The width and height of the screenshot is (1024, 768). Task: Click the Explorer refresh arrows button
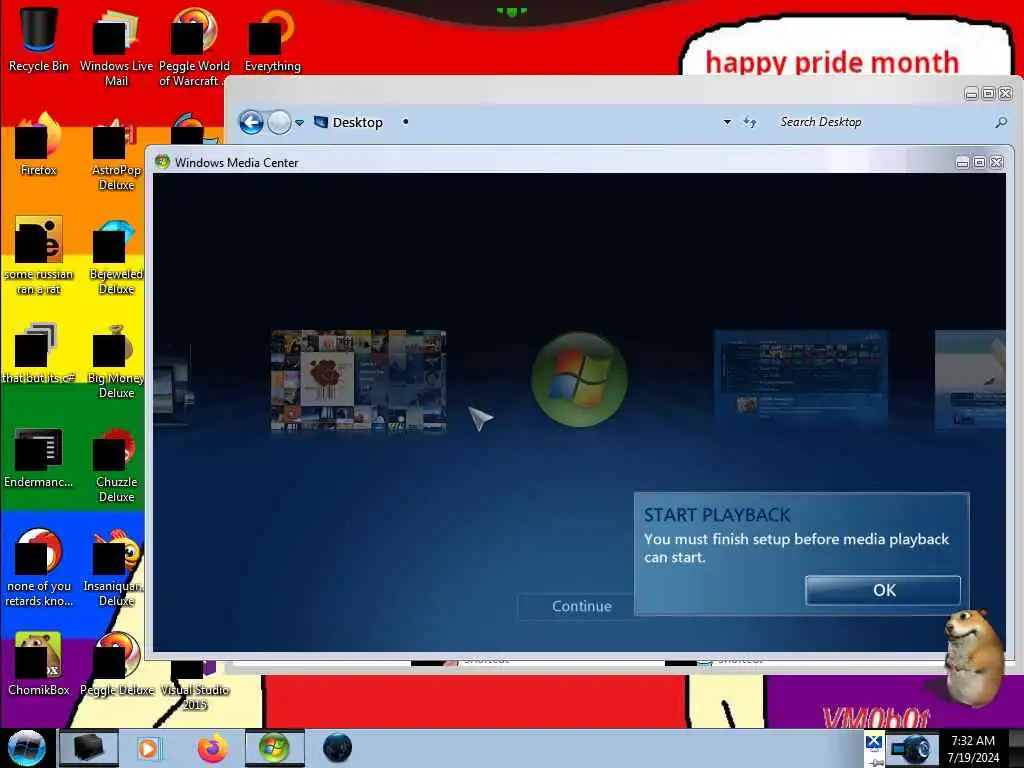tap(750, 122)
